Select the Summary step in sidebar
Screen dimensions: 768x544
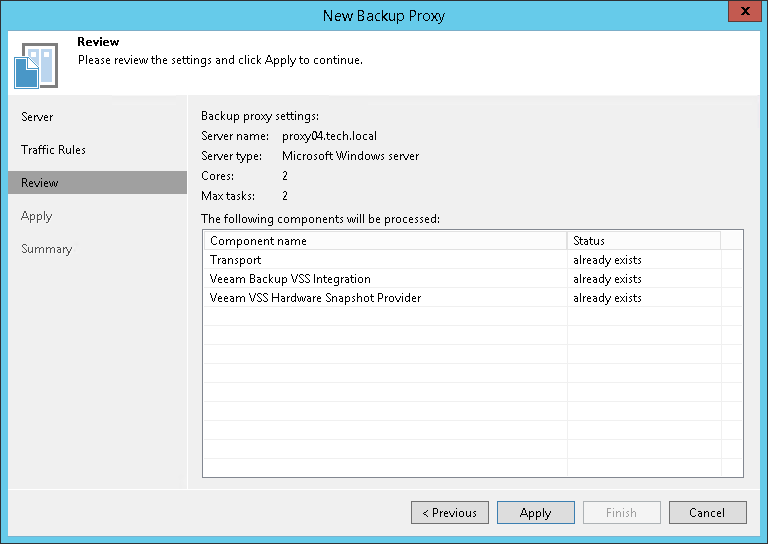[x=46, y=249]
